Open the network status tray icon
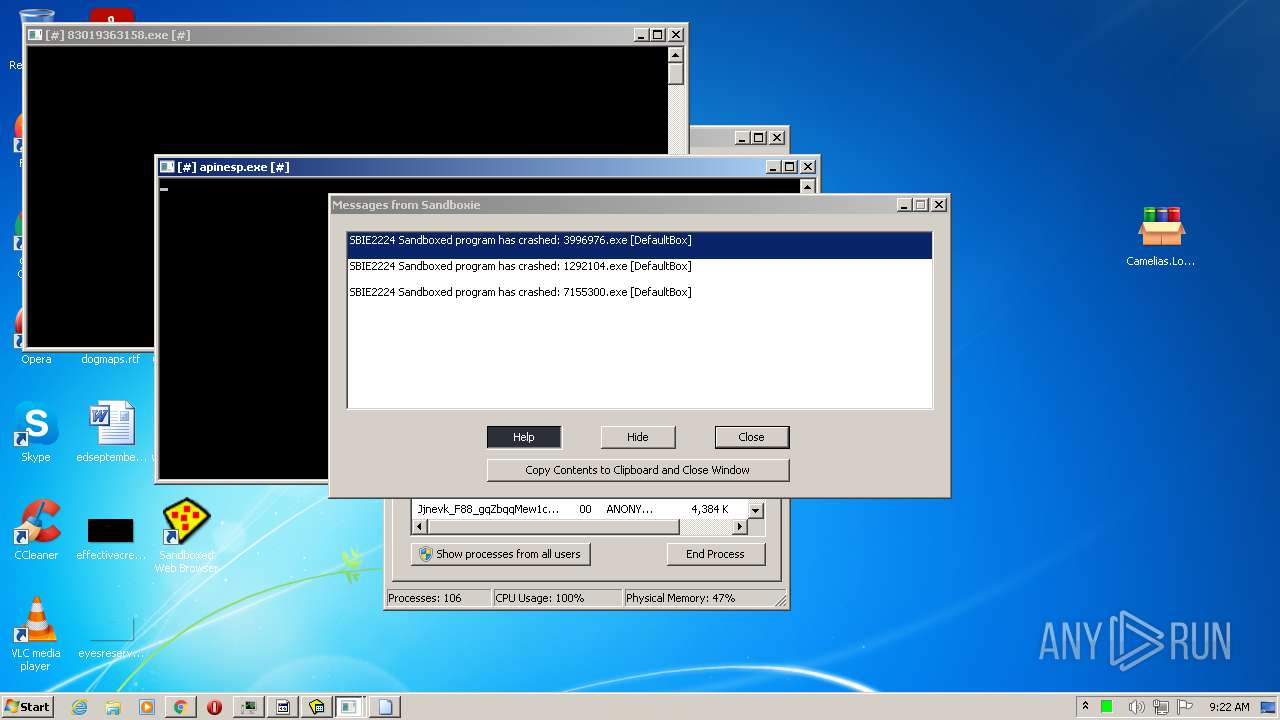Screen dimensions: 1280x720 (x=1161, y=707)
